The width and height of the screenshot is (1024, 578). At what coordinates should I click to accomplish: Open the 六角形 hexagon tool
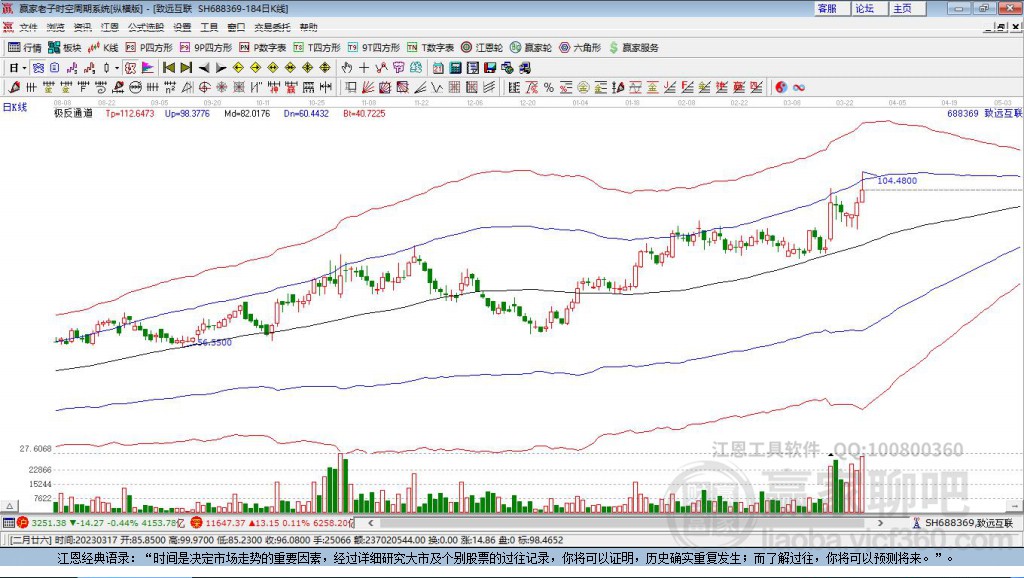pos(580,48)
